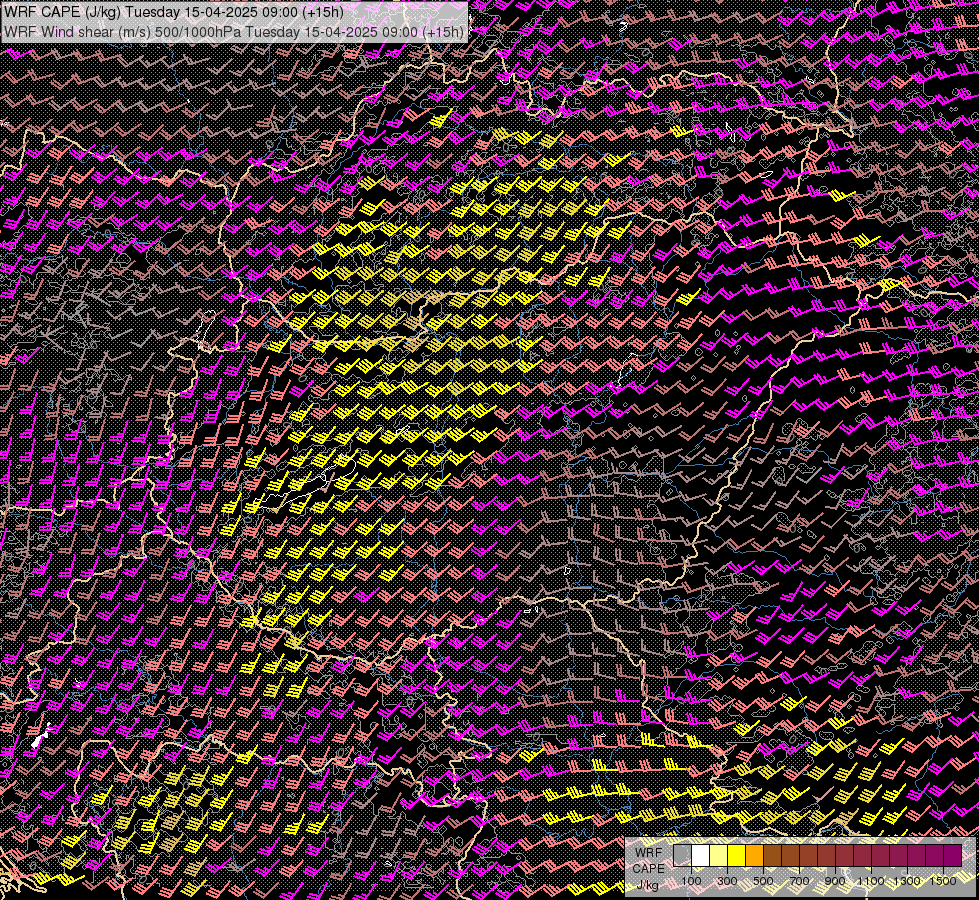
Task: Click the 100 legend tick label
Action: [x=691, y=881]
